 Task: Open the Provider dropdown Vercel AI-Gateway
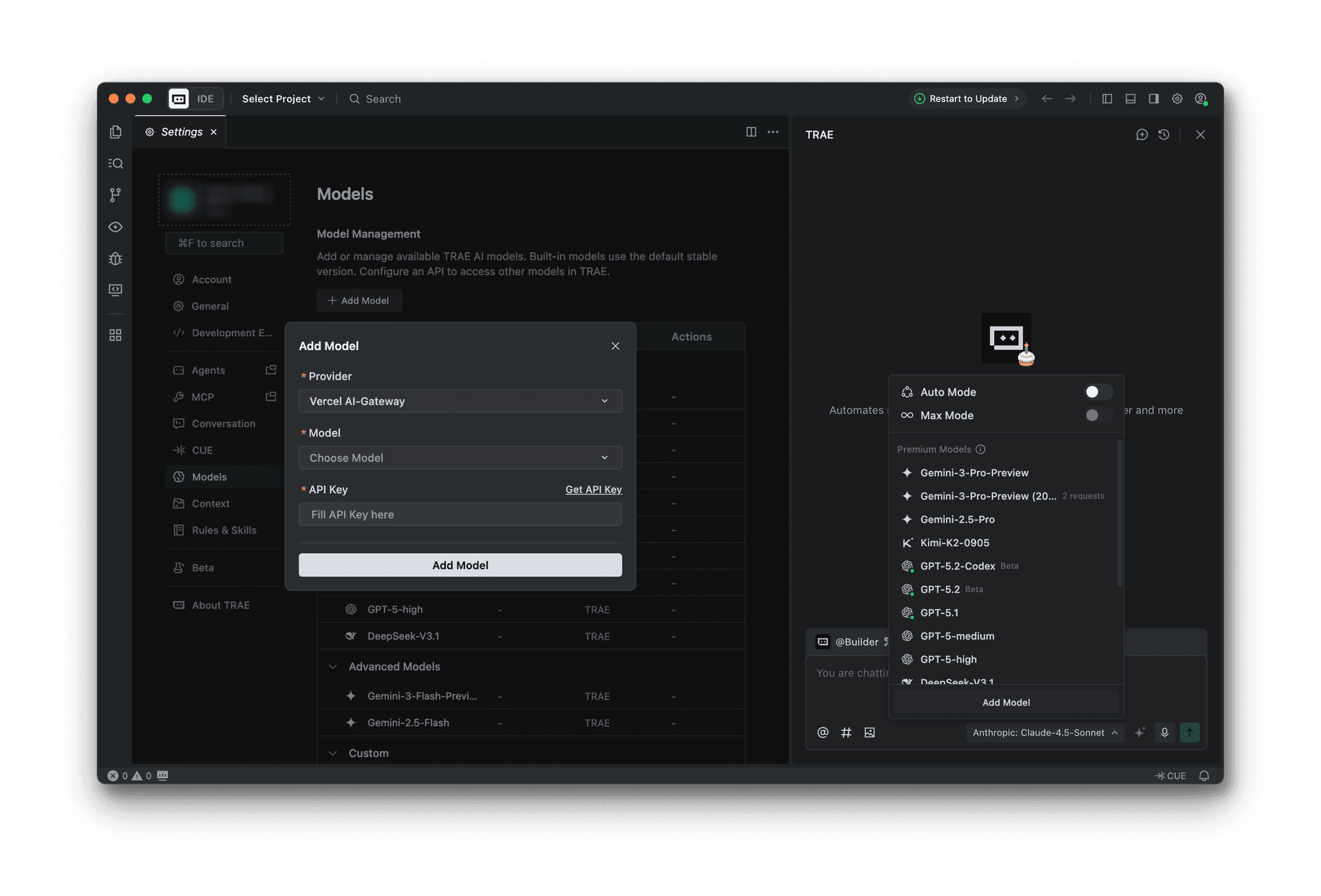coord(460,401)
